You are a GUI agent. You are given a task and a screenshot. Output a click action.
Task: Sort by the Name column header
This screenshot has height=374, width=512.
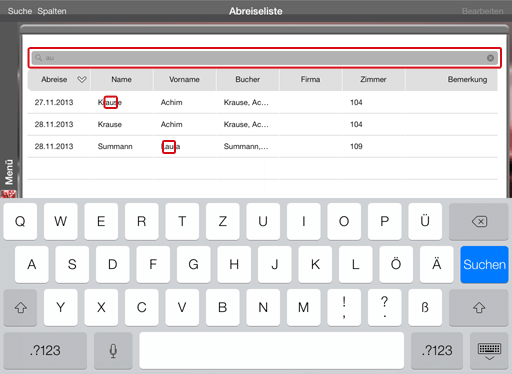122,79
